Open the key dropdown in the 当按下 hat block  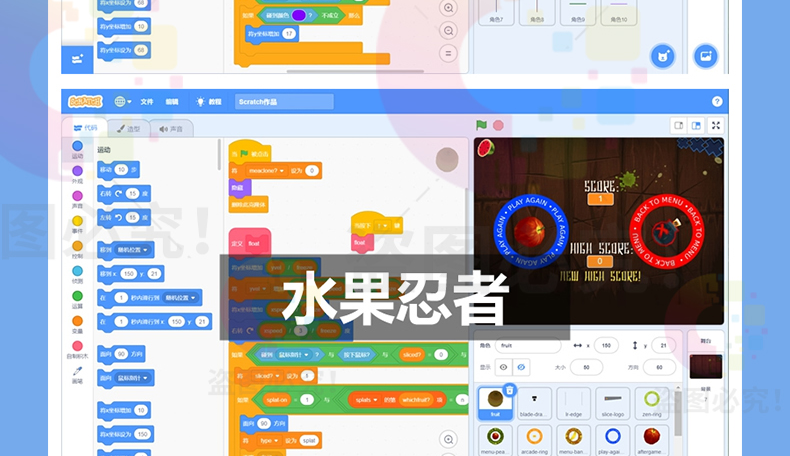(382, 226)
